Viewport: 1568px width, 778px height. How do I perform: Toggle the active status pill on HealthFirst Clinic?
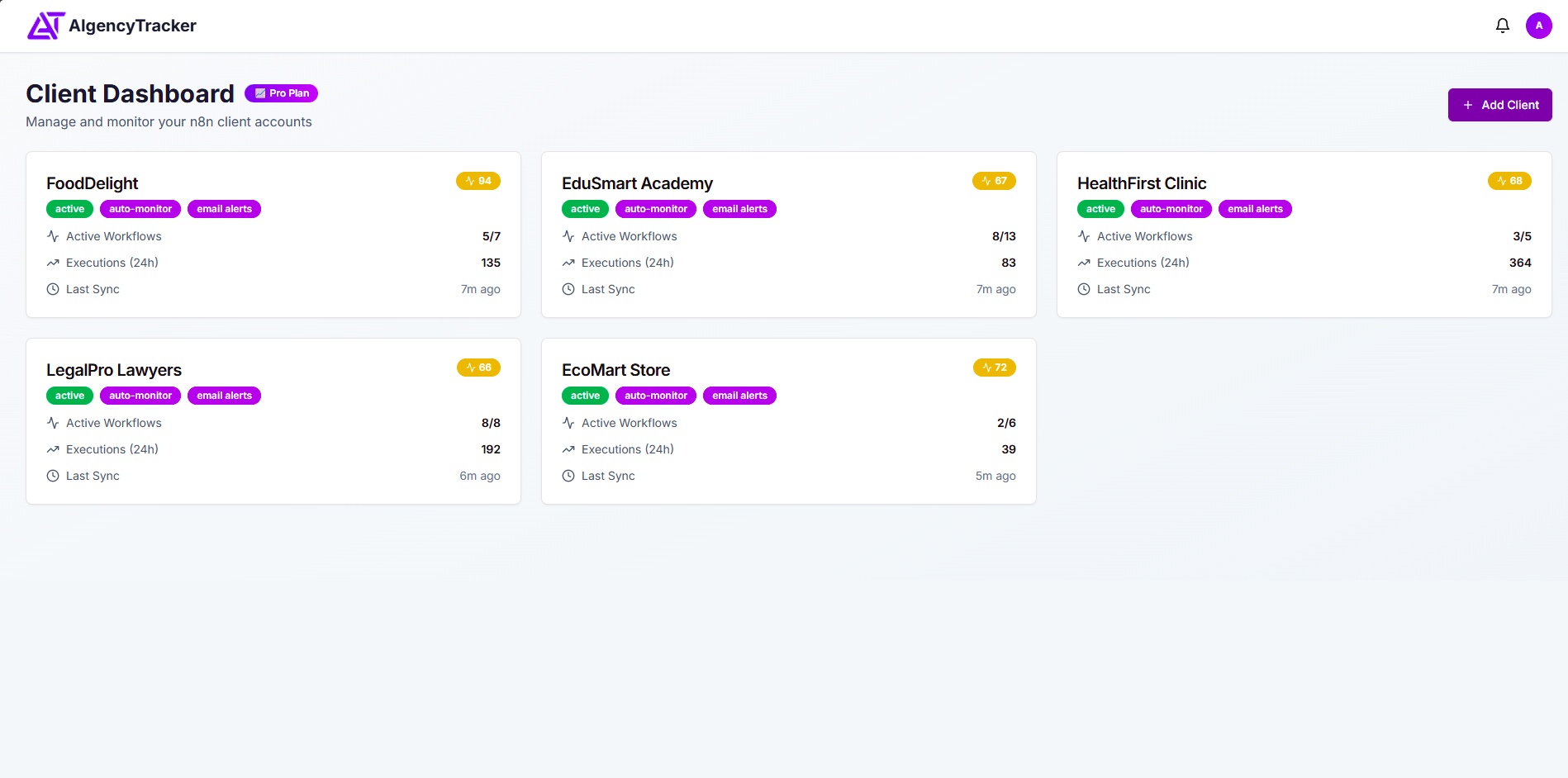click(1100, 209)
